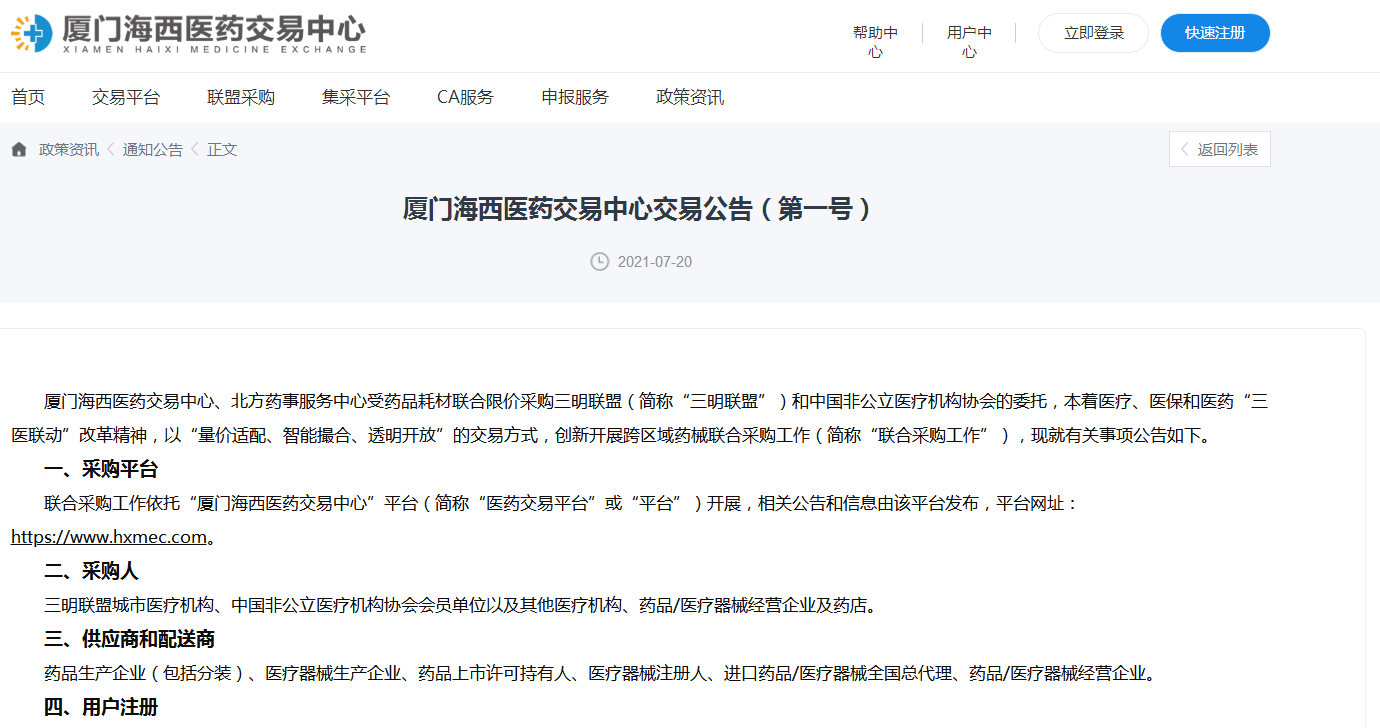Click heading 二、采购人
The height and width of the screenshot is (728, 1380).
pyautogui.click(x=91, y=571)
